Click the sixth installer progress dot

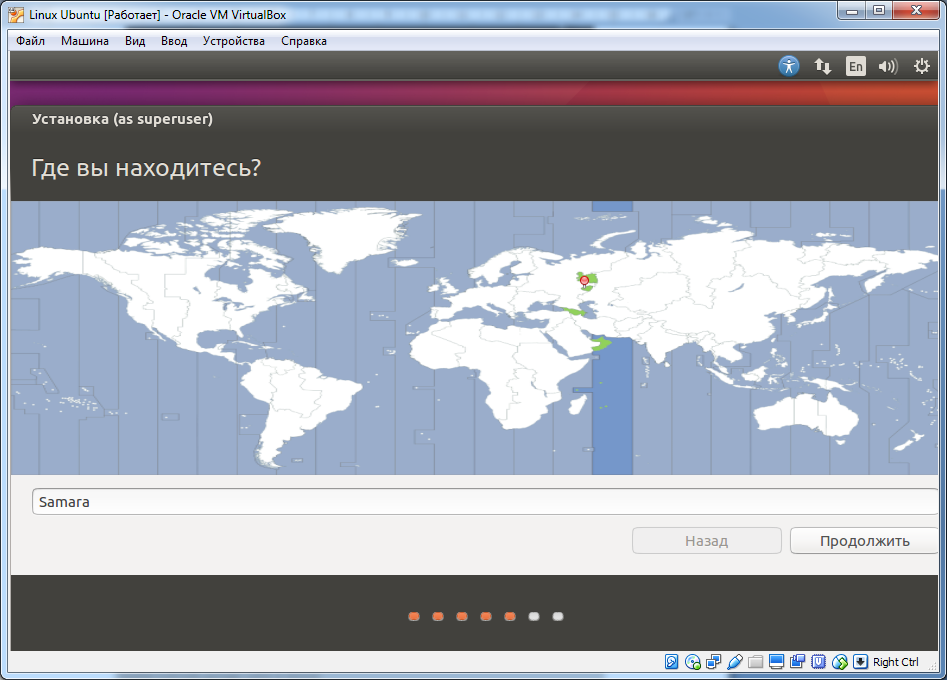click(x=534, y=617)
